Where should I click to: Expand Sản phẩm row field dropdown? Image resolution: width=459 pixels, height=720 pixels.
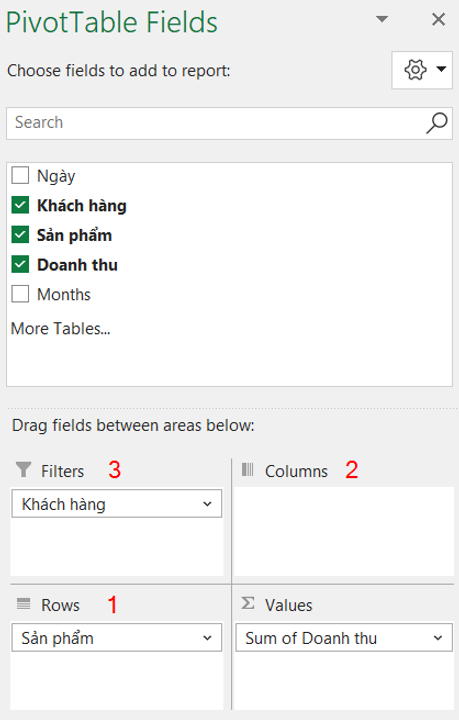(x=207, y=638)
